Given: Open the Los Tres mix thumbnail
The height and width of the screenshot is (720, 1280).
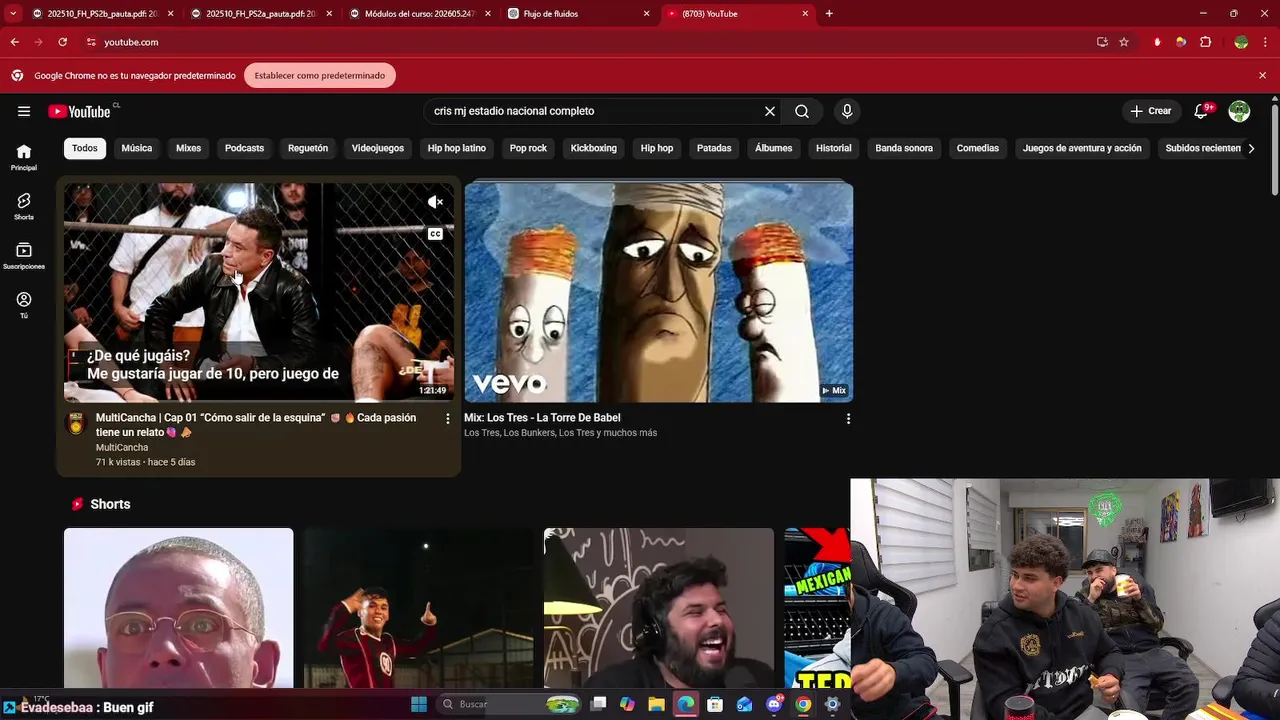Looking at the screenshot, I should (658, 292).
